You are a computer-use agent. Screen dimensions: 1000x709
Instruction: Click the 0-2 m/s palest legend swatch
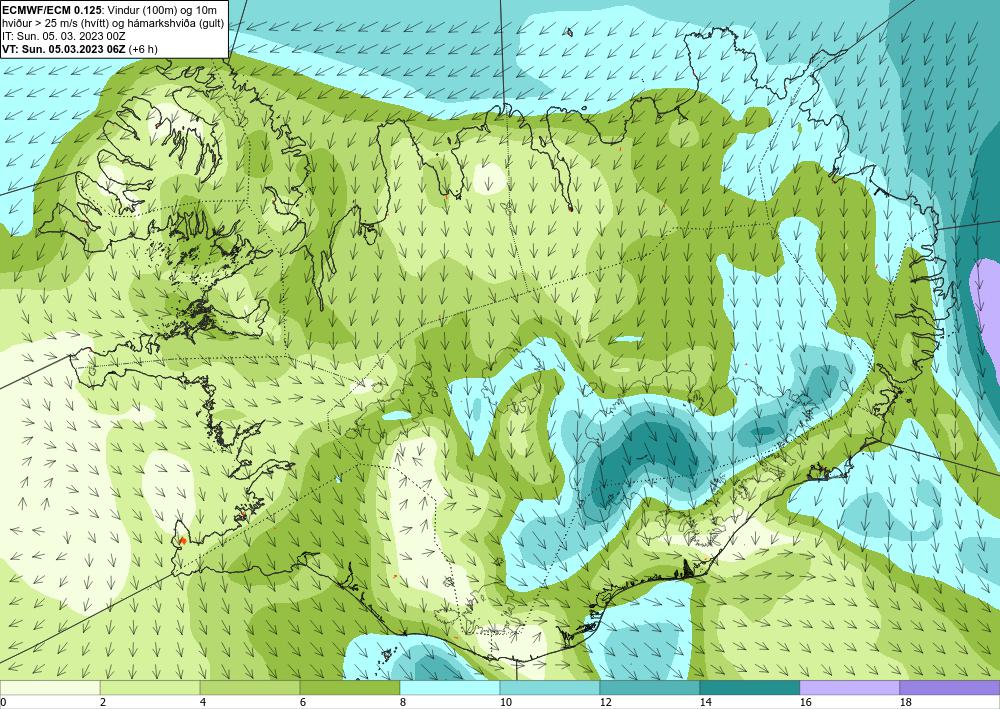[x=50, y=687]
